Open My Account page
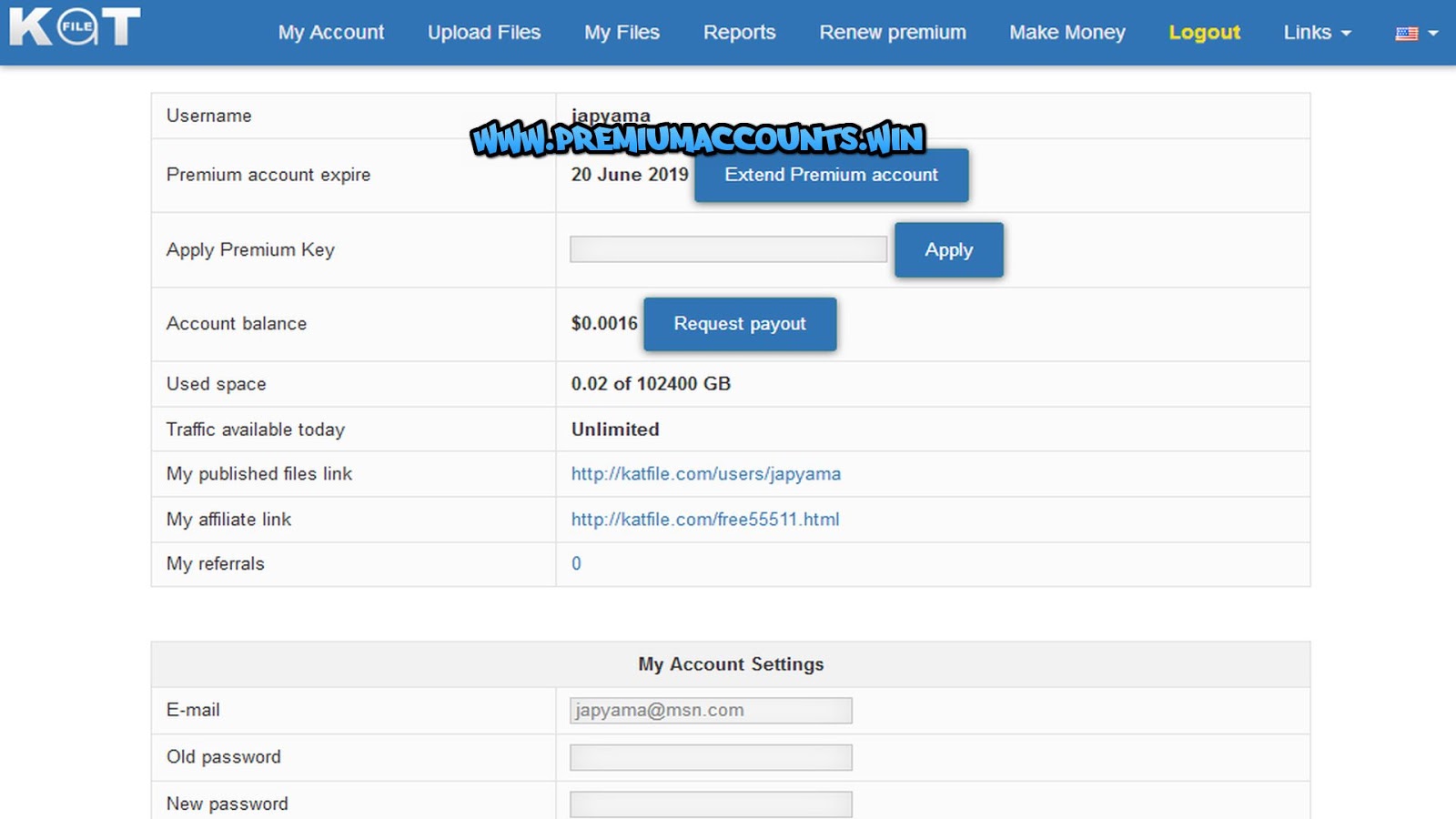 pyautogui.click(x=331, y=33)
